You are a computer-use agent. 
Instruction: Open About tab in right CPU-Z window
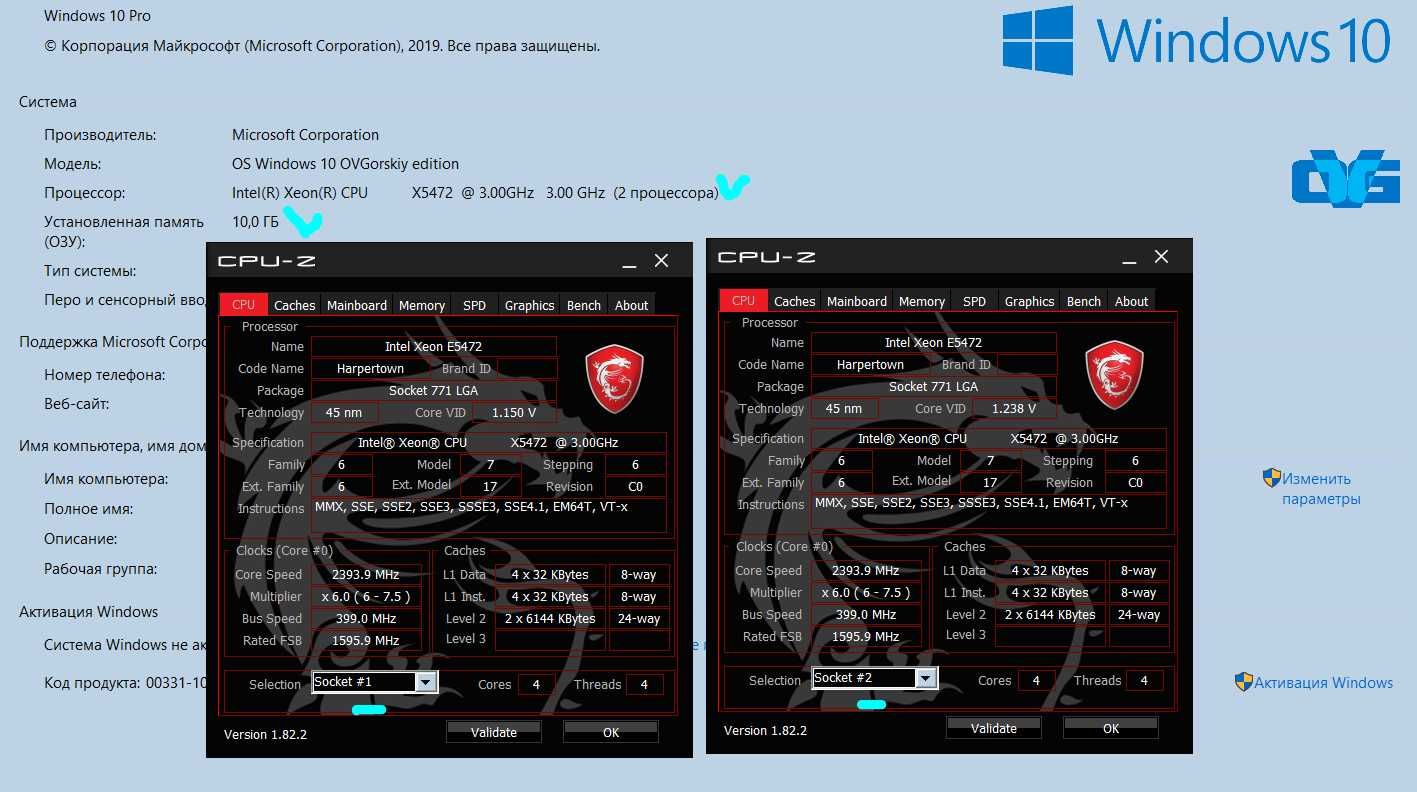(x=1131, y=301)
